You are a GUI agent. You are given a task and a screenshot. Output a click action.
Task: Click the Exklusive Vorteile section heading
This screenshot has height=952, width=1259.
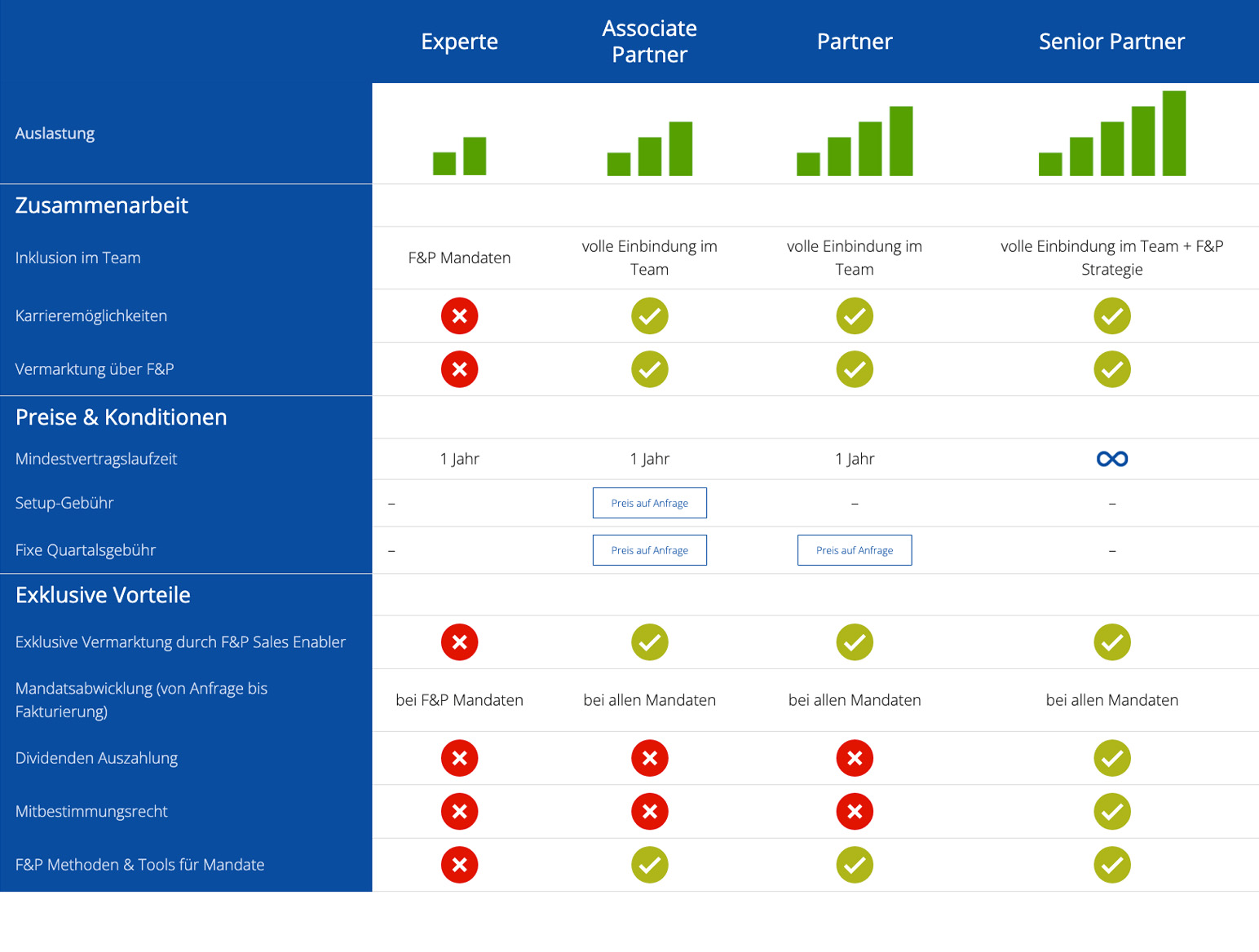(103, 595)
